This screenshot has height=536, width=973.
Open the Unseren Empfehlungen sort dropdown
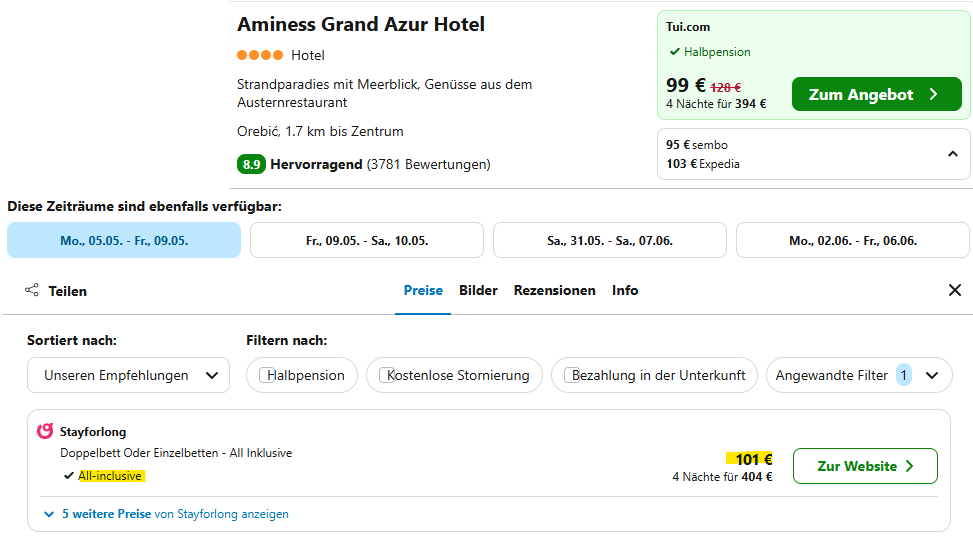coord(129,375)
